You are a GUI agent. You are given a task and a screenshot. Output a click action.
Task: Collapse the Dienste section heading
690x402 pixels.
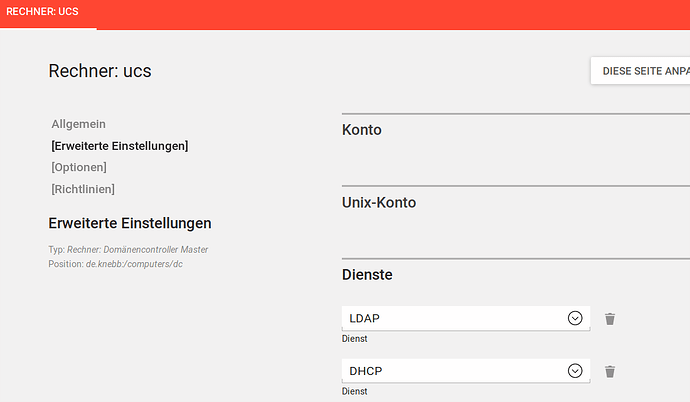tap(367, 274)
